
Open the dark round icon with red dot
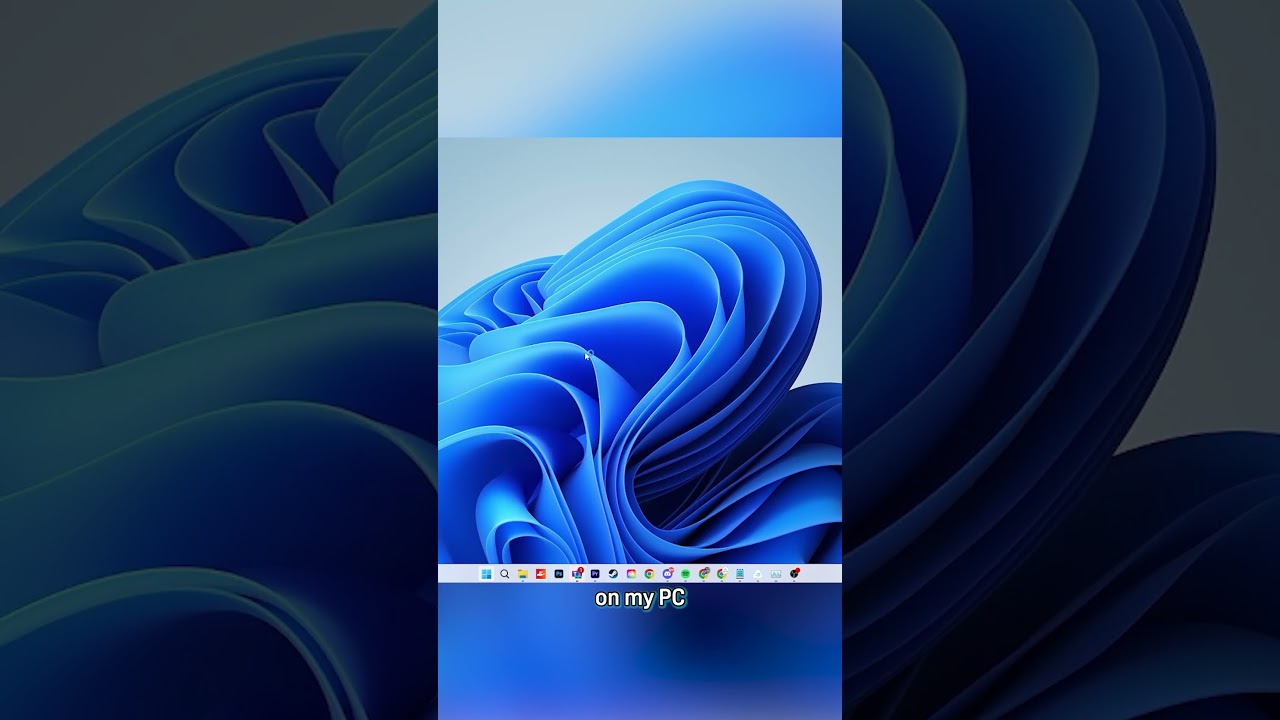tap(794, 574)
